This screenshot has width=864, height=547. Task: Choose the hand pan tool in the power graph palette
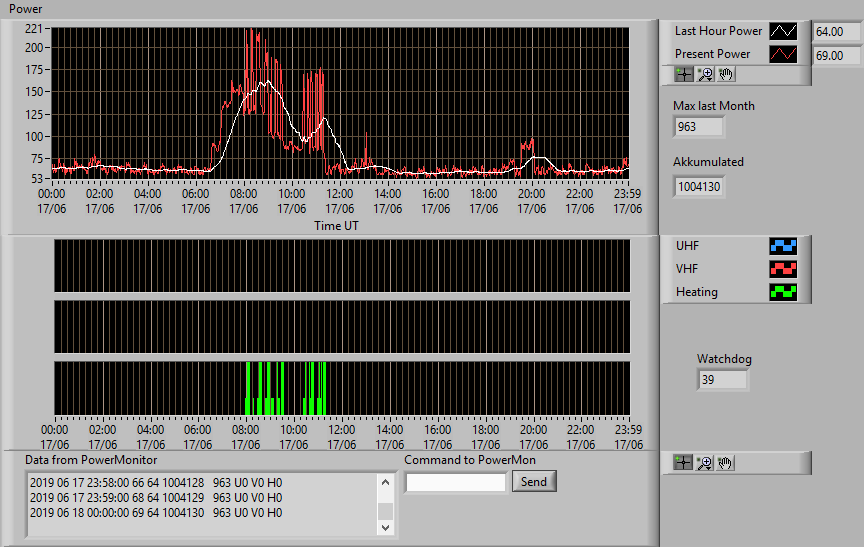[x=726, y=74]
